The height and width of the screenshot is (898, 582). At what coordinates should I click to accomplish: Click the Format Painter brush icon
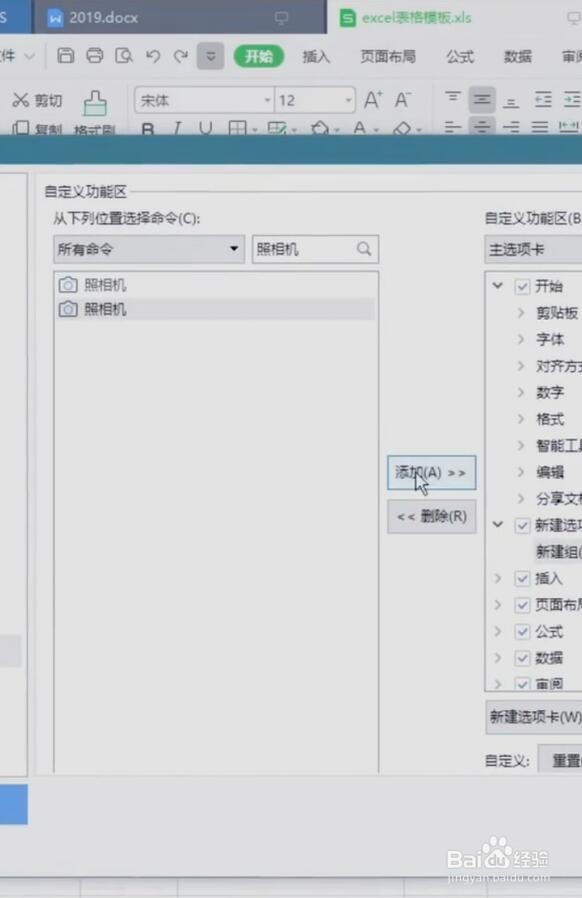click(x=95, y=103)
